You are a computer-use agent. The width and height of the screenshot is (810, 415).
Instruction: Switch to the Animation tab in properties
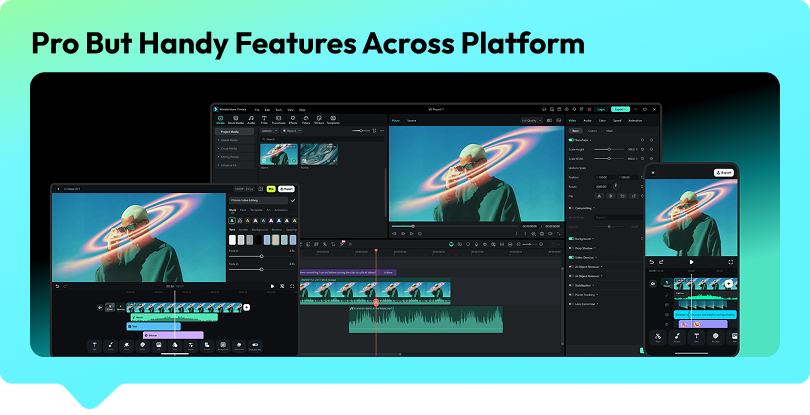coord(635,120)
